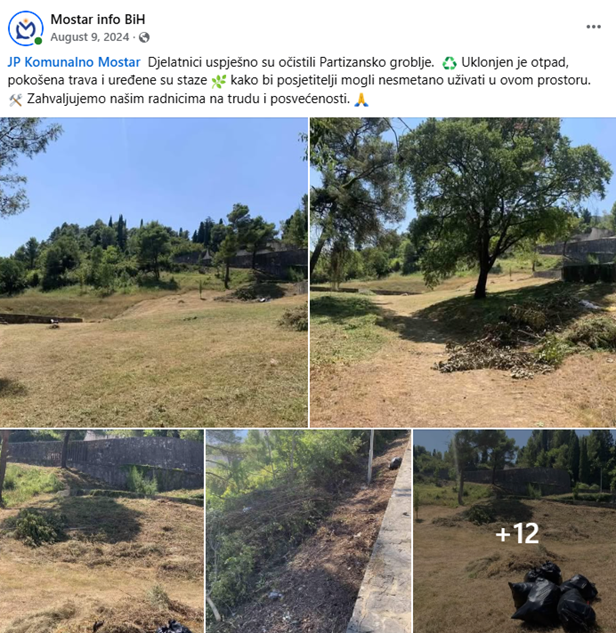Open the bottom-middle photo of stone path edge

[x=308, y=531]
